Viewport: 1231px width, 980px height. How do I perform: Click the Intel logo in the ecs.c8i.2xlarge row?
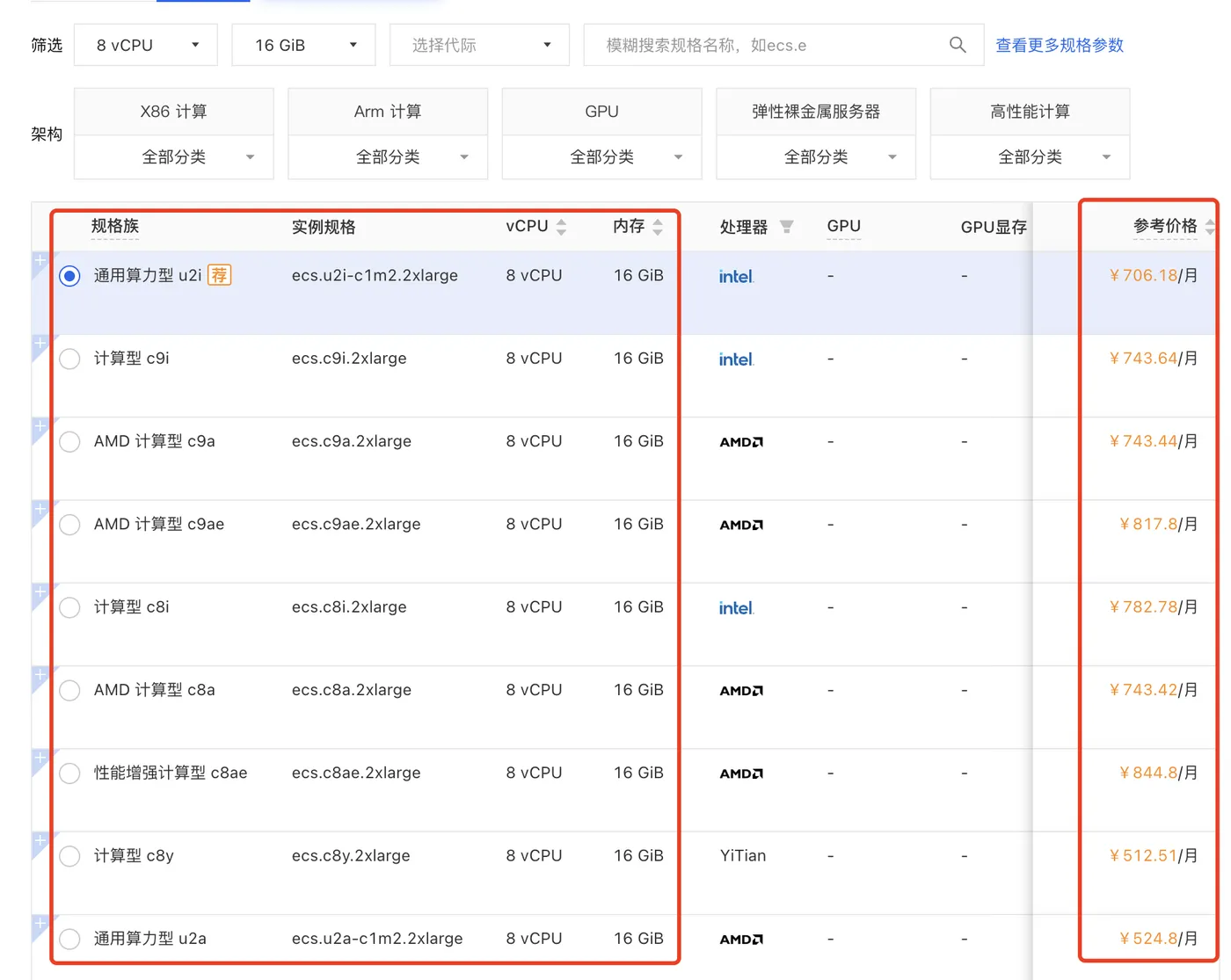[736, 607]
